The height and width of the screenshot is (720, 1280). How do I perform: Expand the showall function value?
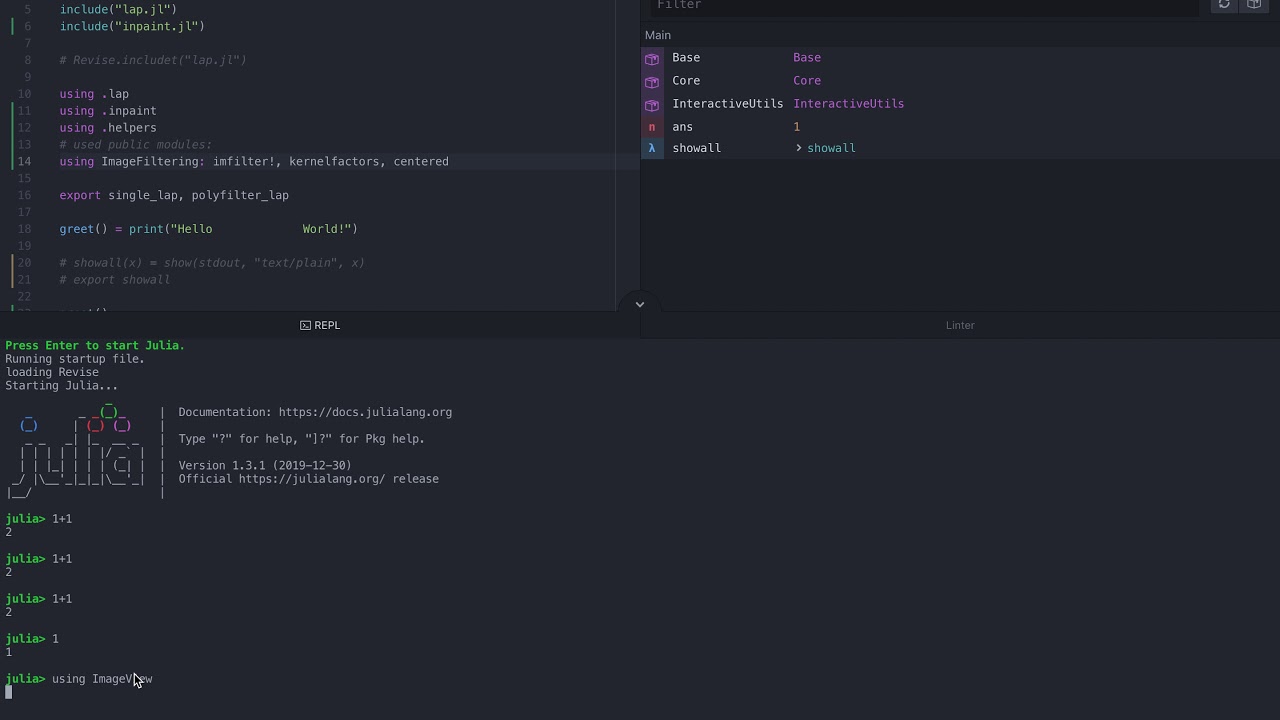point(799,148)
